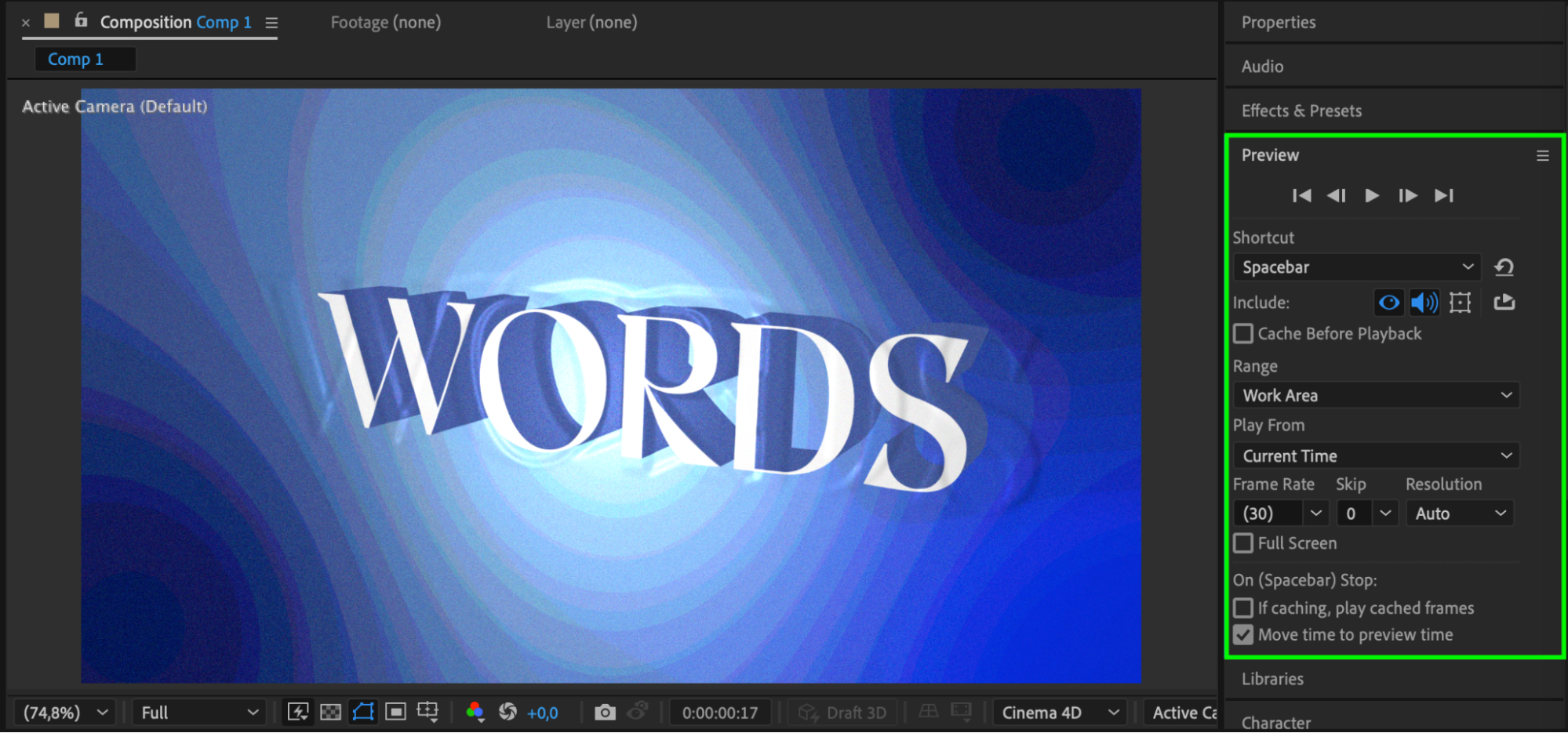Enable Cache Before Playback checkbox

[1243, 334]
